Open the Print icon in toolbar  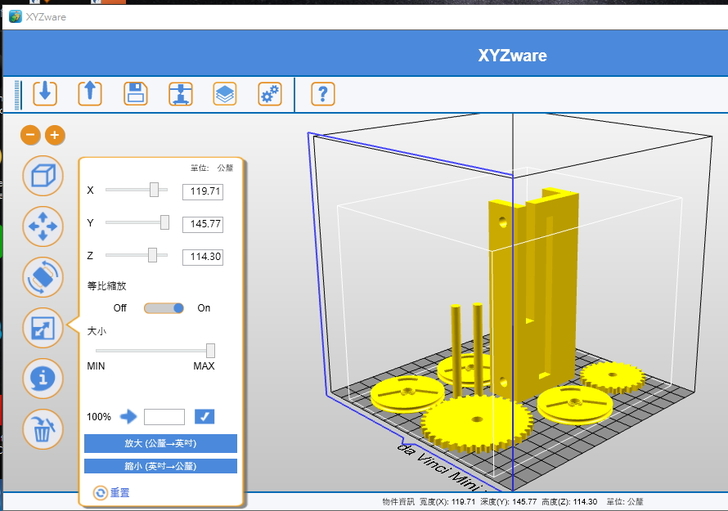coord(180,93)
